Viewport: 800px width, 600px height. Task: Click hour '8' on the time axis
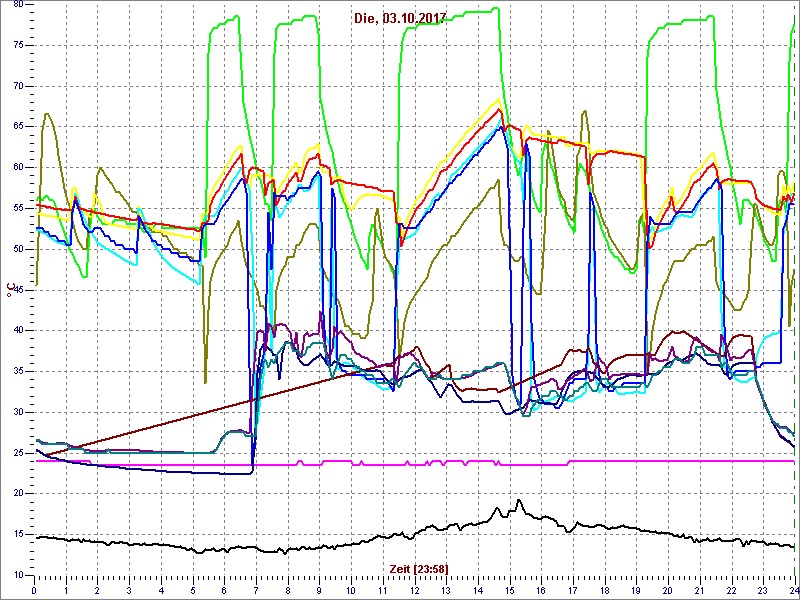(x=288, y=589)
